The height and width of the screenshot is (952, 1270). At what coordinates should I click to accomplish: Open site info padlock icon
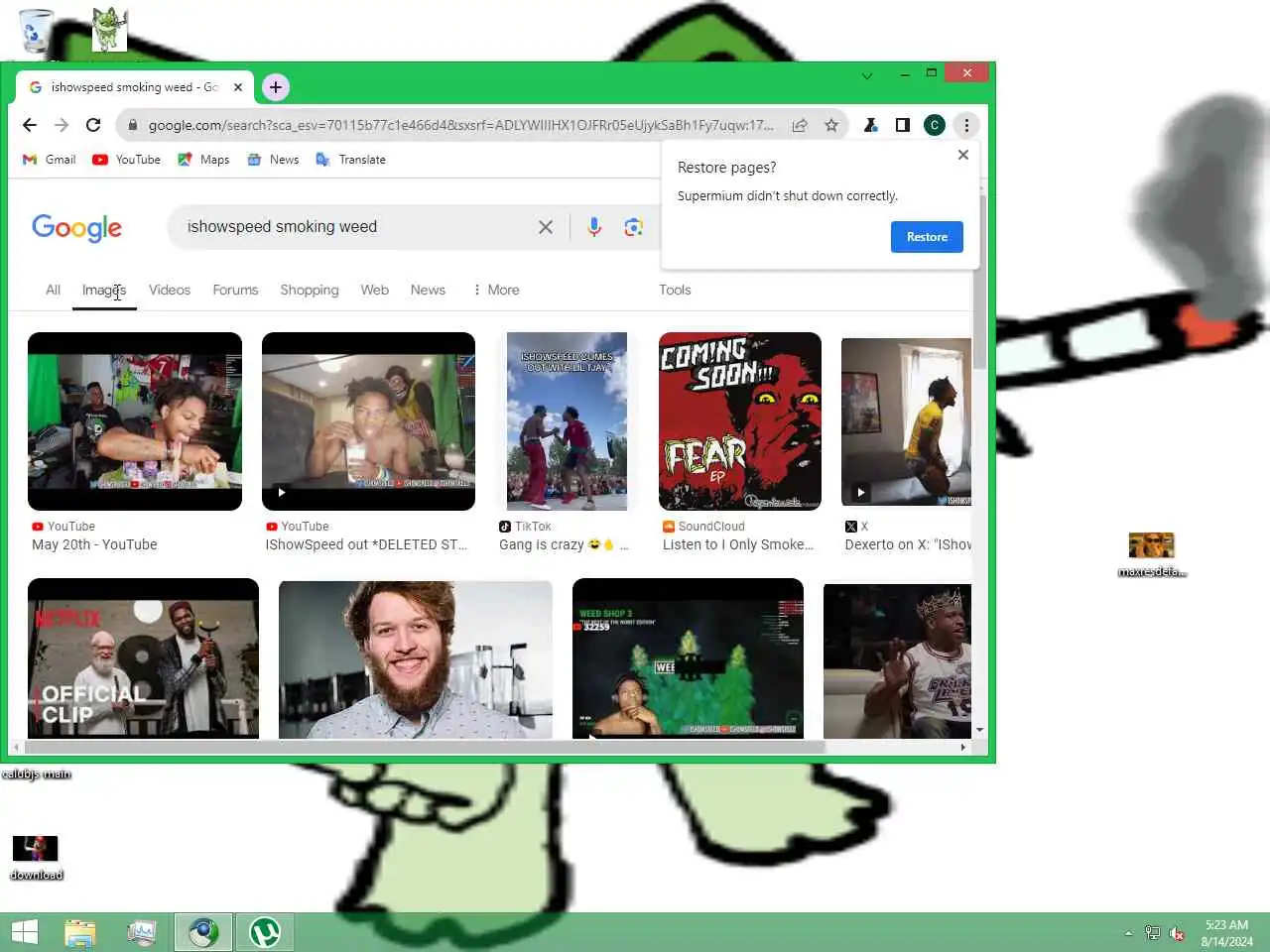coord(132,125)
